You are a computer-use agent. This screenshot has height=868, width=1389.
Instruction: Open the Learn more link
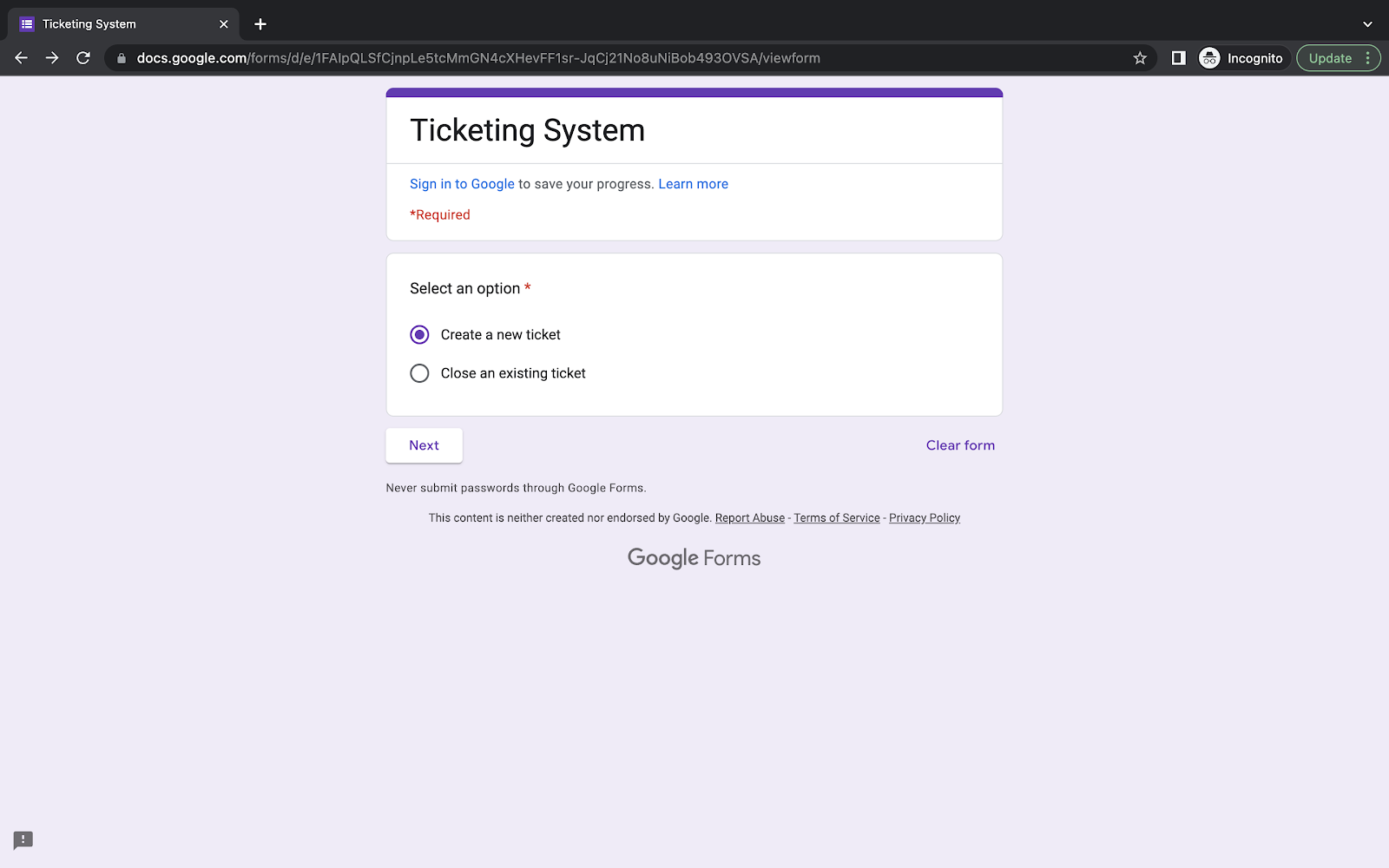[693, 184]
